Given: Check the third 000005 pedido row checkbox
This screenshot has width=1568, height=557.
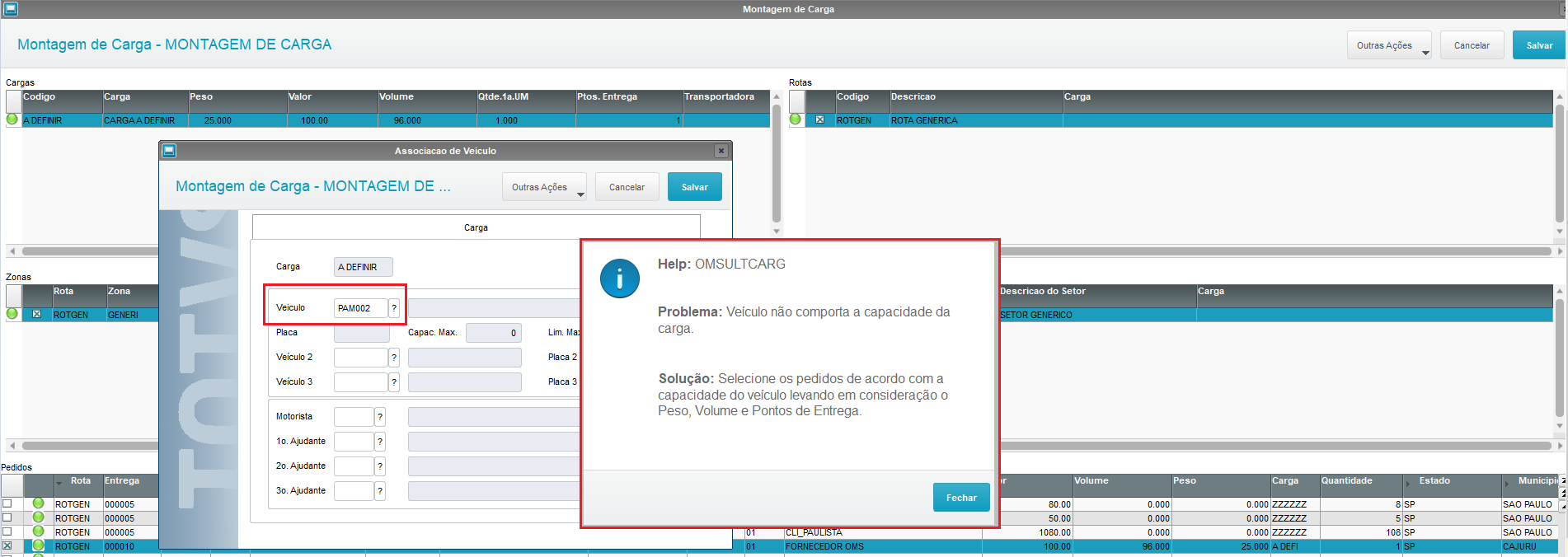Looking at the screenshot, I should [x=7, y=531].
